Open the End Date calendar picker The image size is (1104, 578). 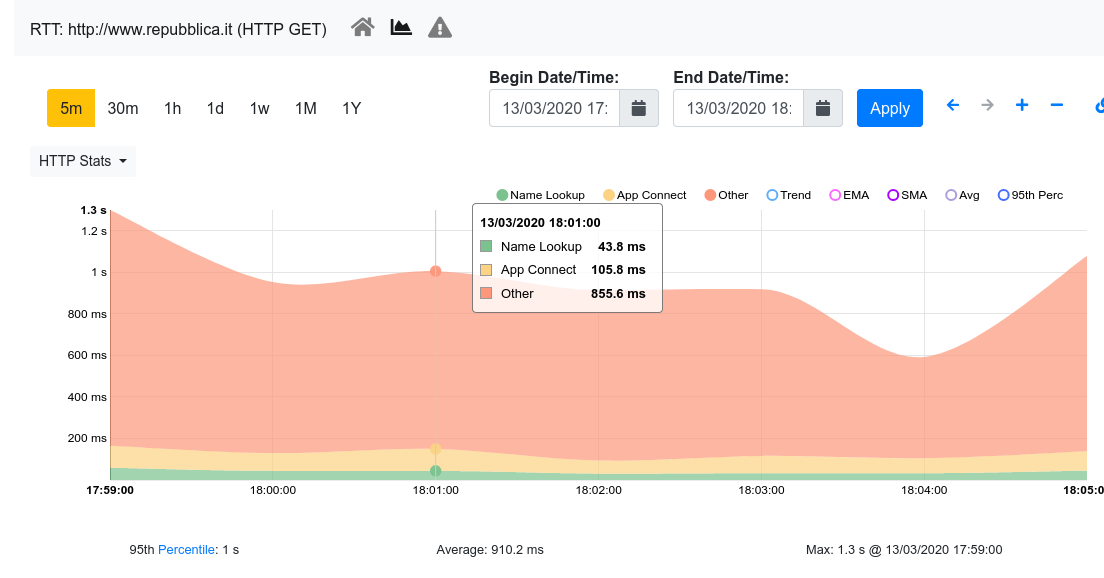(822, 107)
